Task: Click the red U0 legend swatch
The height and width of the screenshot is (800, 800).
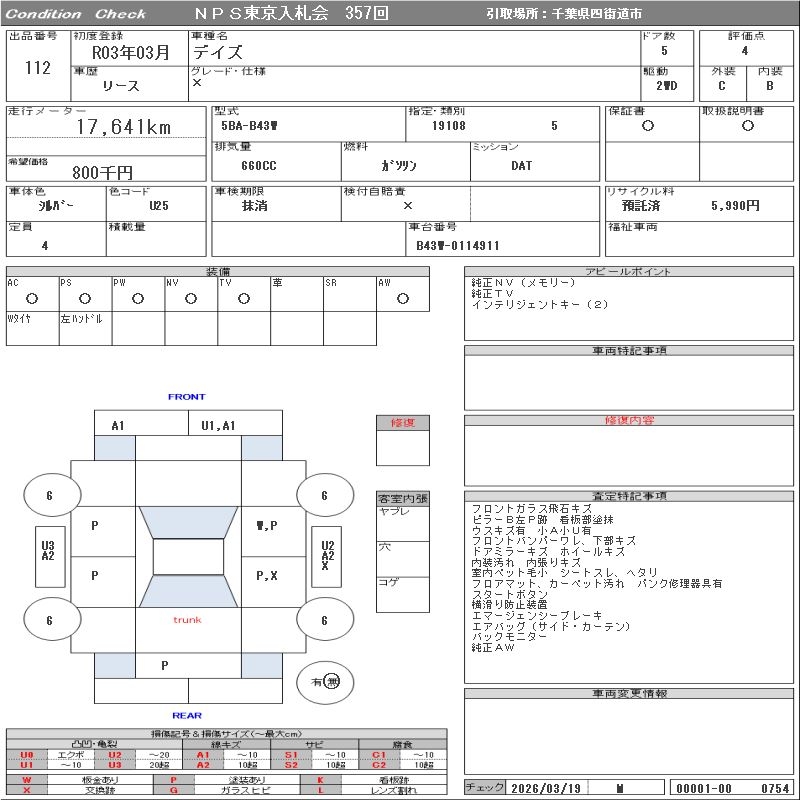Action: click(27, 755)
